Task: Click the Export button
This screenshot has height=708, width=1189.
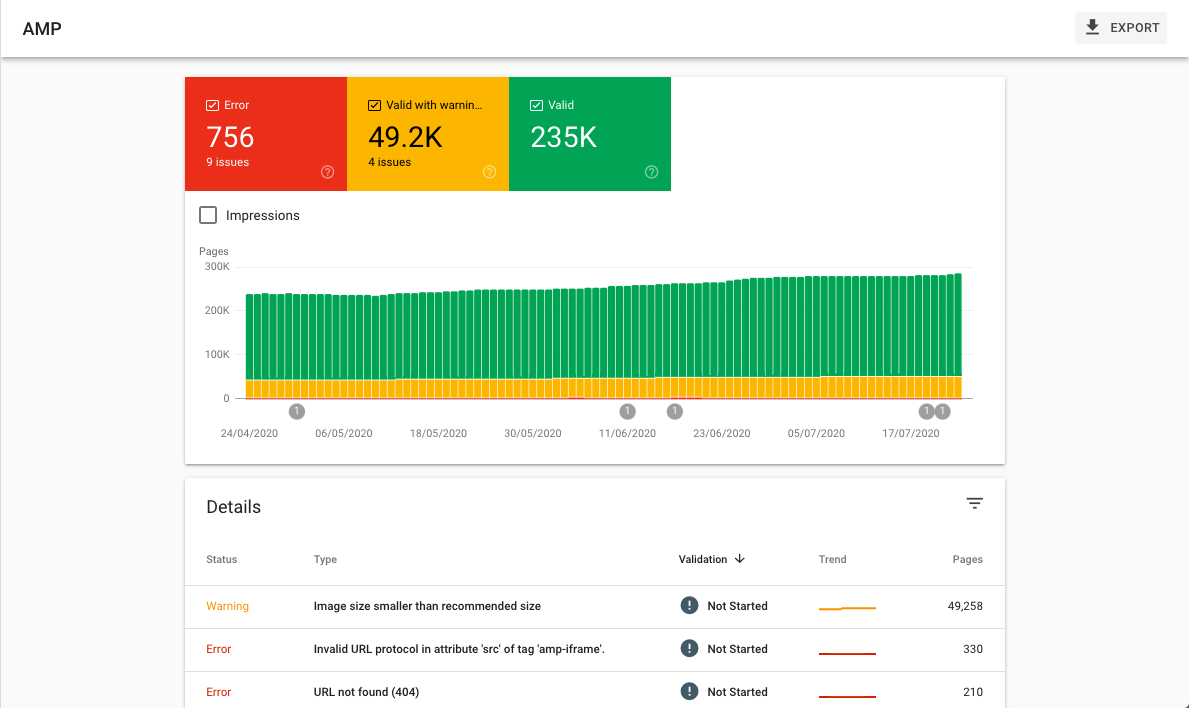Action: click(x=1120, y=27)
